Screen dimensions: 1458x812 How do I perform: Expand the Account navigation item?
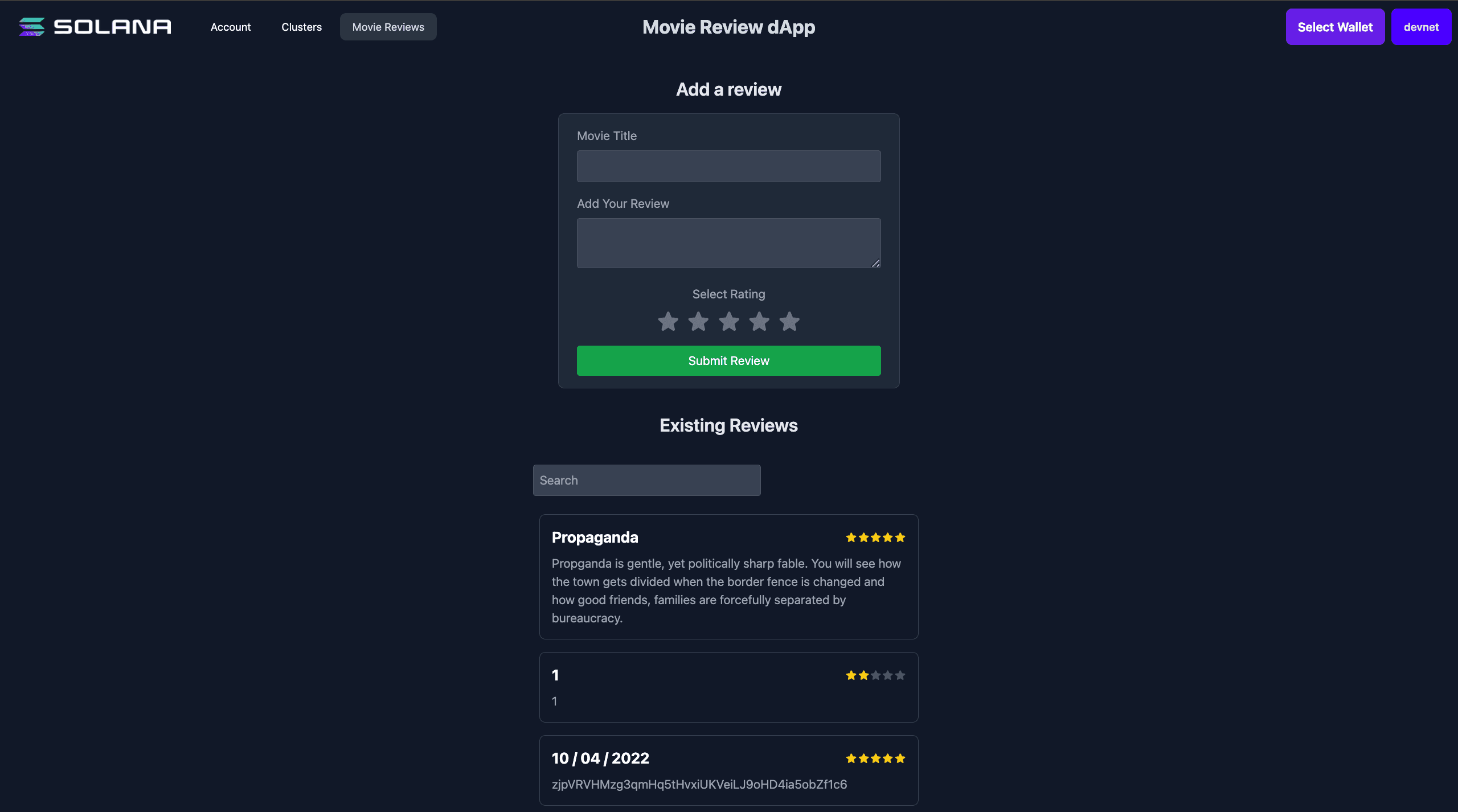pyautogui.click(x=230, y=26)
